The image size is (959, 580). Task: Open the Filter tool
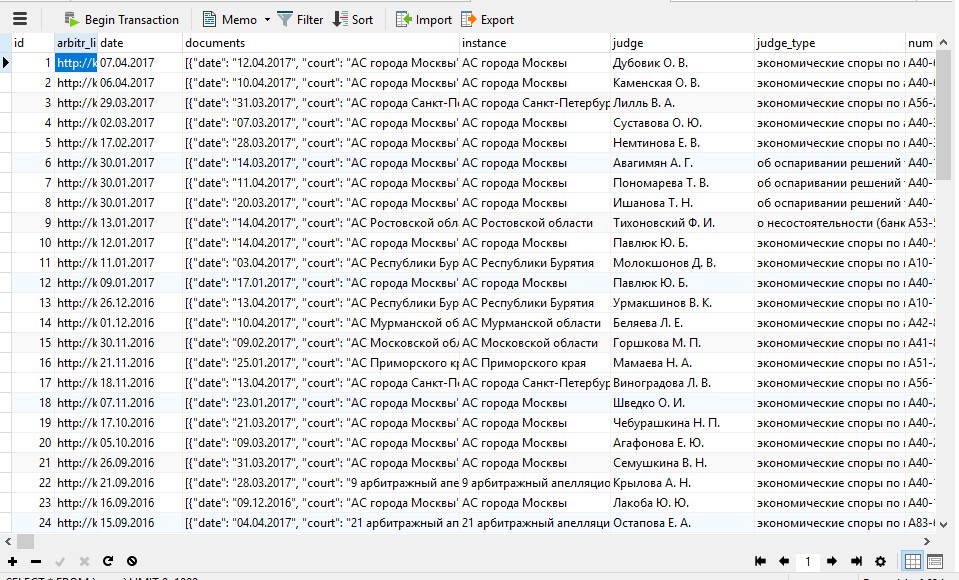coord(300,20)
